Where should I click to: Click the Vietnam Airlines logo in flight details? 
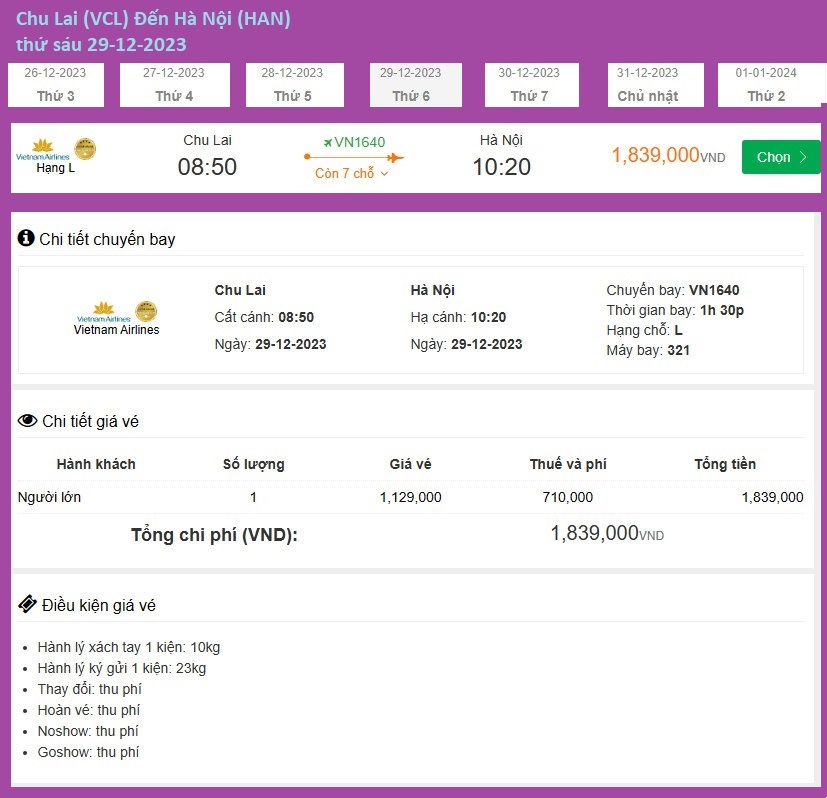click(103, 310)
